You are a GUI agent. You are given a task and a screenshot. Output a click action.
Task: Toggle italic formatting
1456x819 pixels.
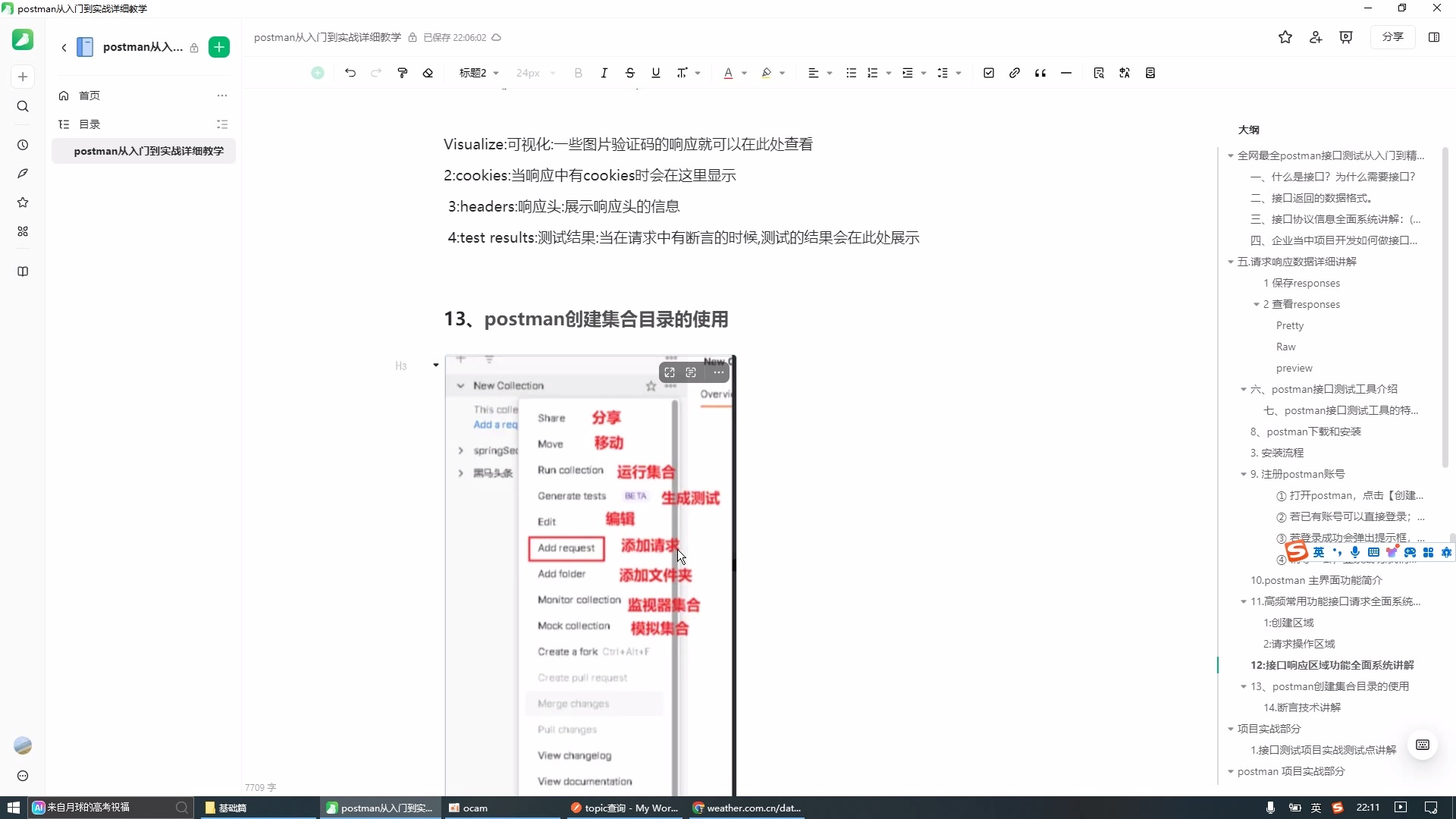coord(604,73)
